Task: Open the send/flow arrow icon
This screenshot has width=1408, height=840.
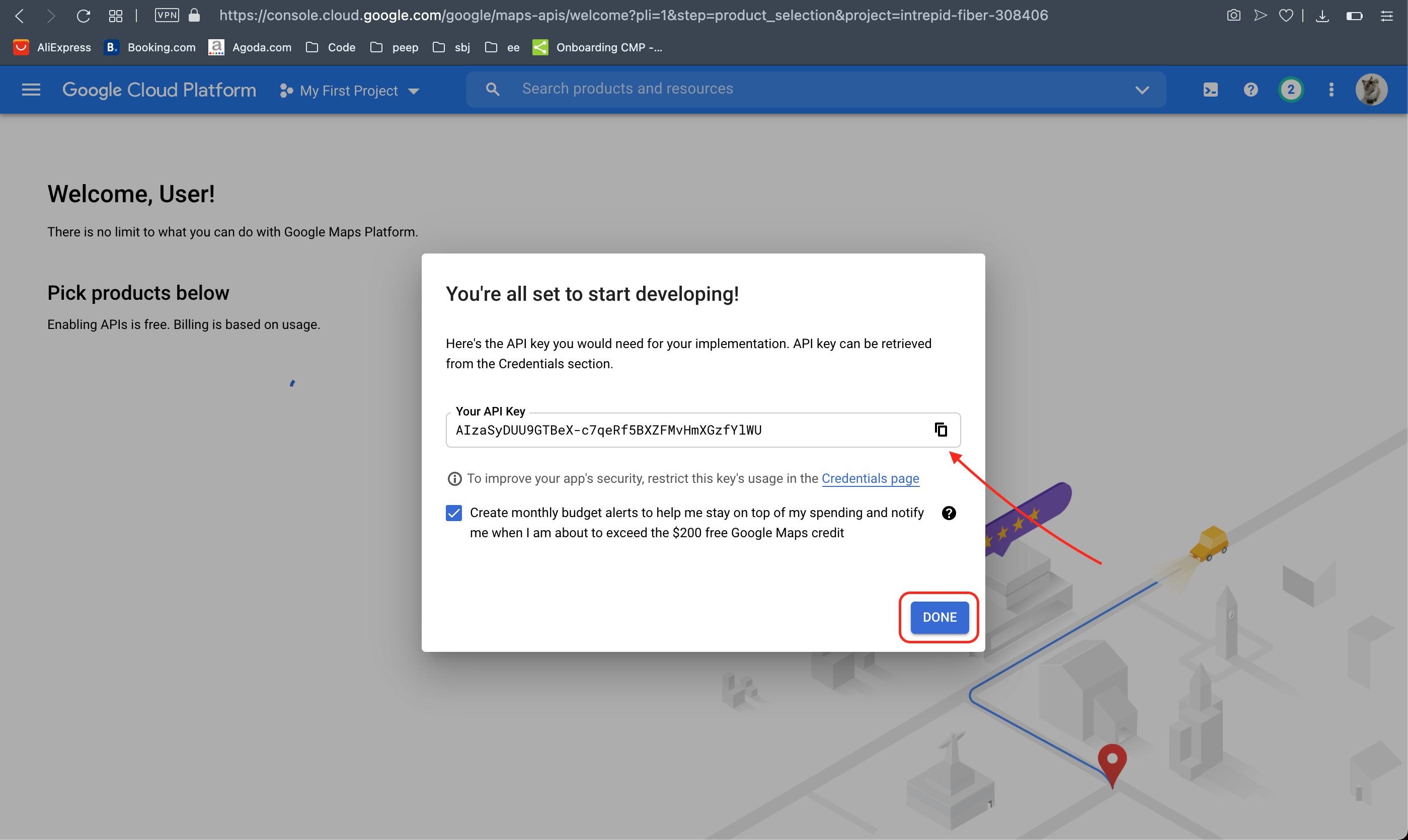Action: point(1260,15)
